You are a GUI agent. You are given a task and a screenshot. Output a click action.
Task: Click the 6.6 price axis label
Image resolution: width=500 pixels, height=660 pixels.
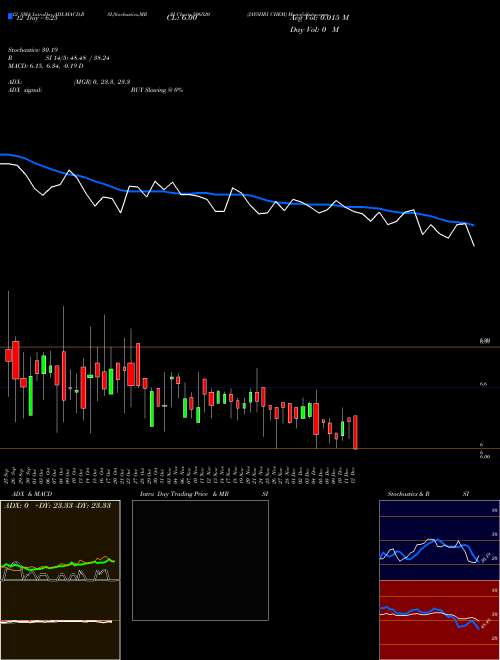click(x=484, y=384)
